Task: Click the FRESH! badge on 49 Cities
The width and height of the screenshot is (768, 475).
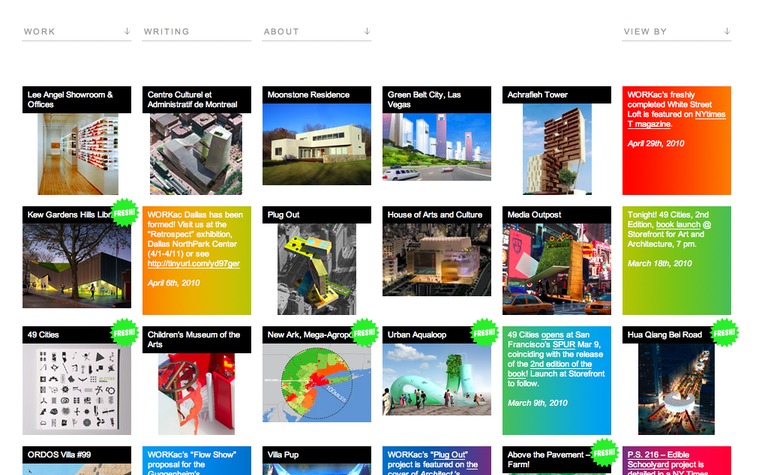Action: point(124,332)
